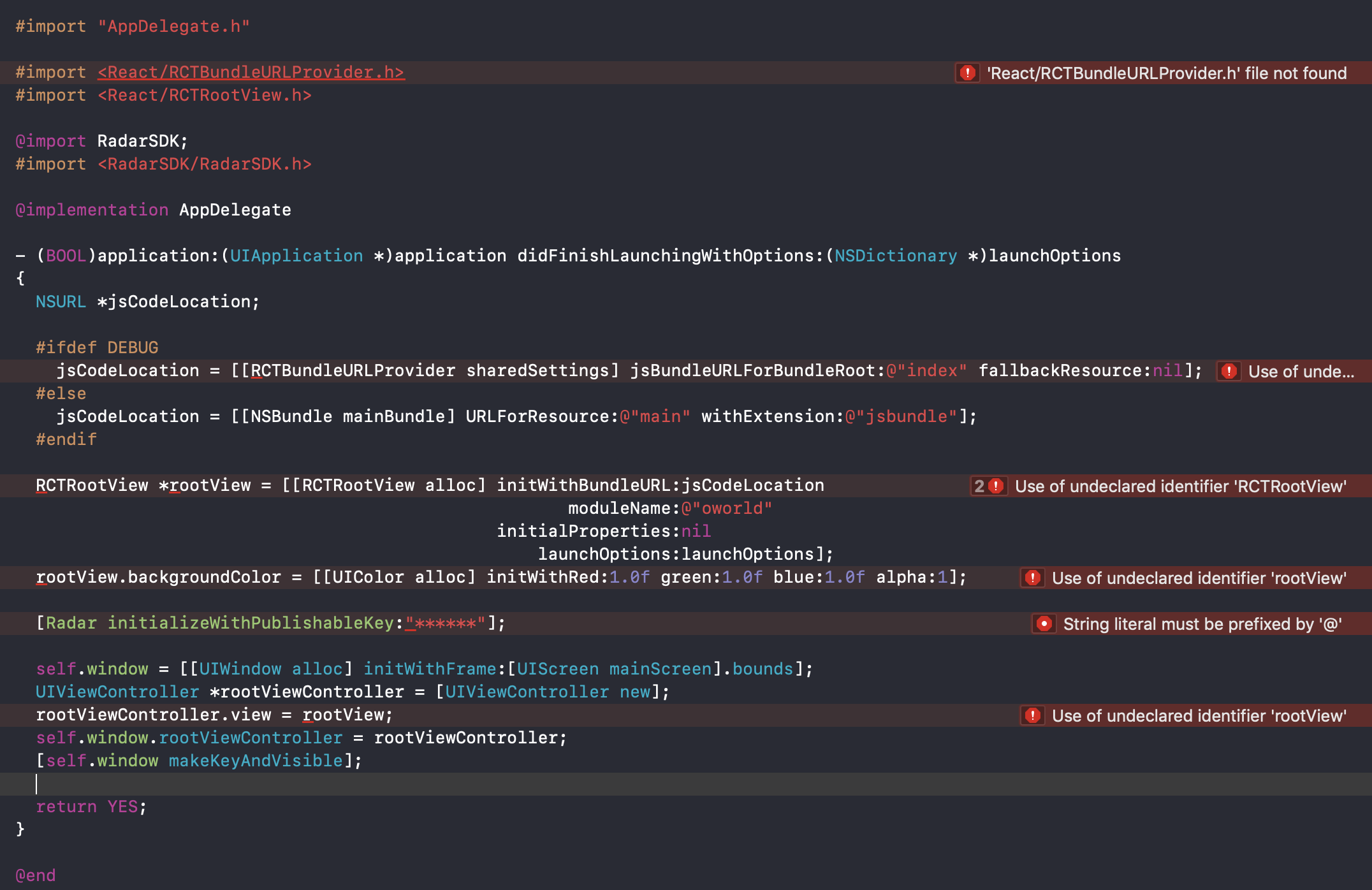The height and width of the screenshot is (890, 1372).
Task: Click error icon on rootView.backgroundColor line
Action: tap(1032, 578)
